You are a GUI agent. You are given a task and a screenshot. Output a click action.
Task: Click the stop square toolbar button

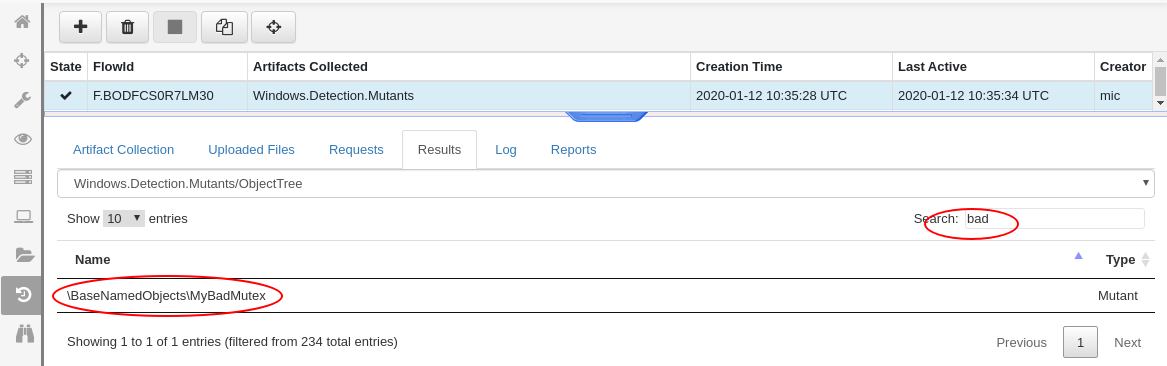click(175, 27)
